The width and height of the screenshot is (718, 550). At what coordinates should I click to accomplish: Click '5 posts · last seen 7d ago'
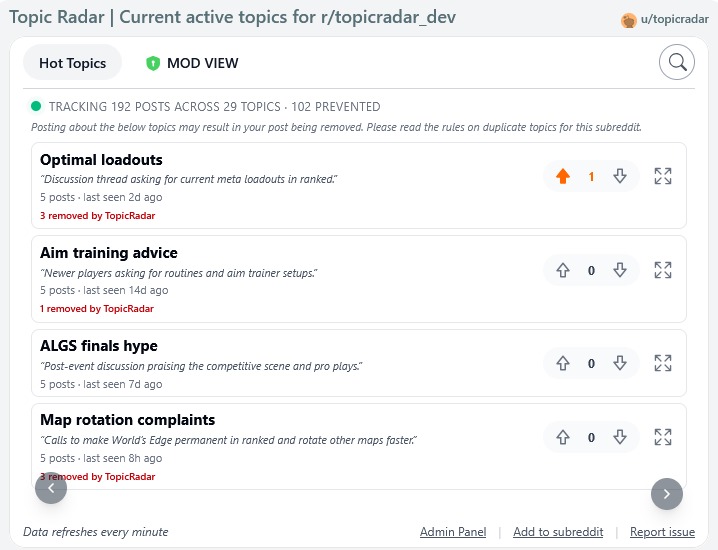[x=101, y=384]
